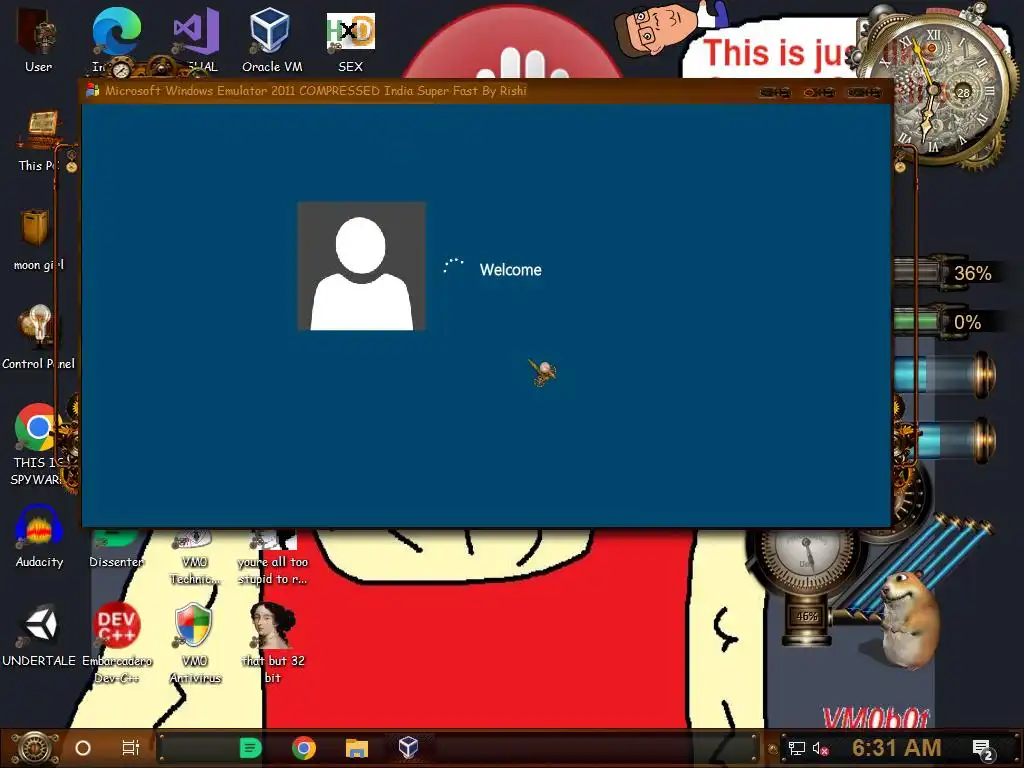Screen dimensions: 1024x768
Task: Launch Chrome from the taskbar
Action: click(x=304, y=748)
